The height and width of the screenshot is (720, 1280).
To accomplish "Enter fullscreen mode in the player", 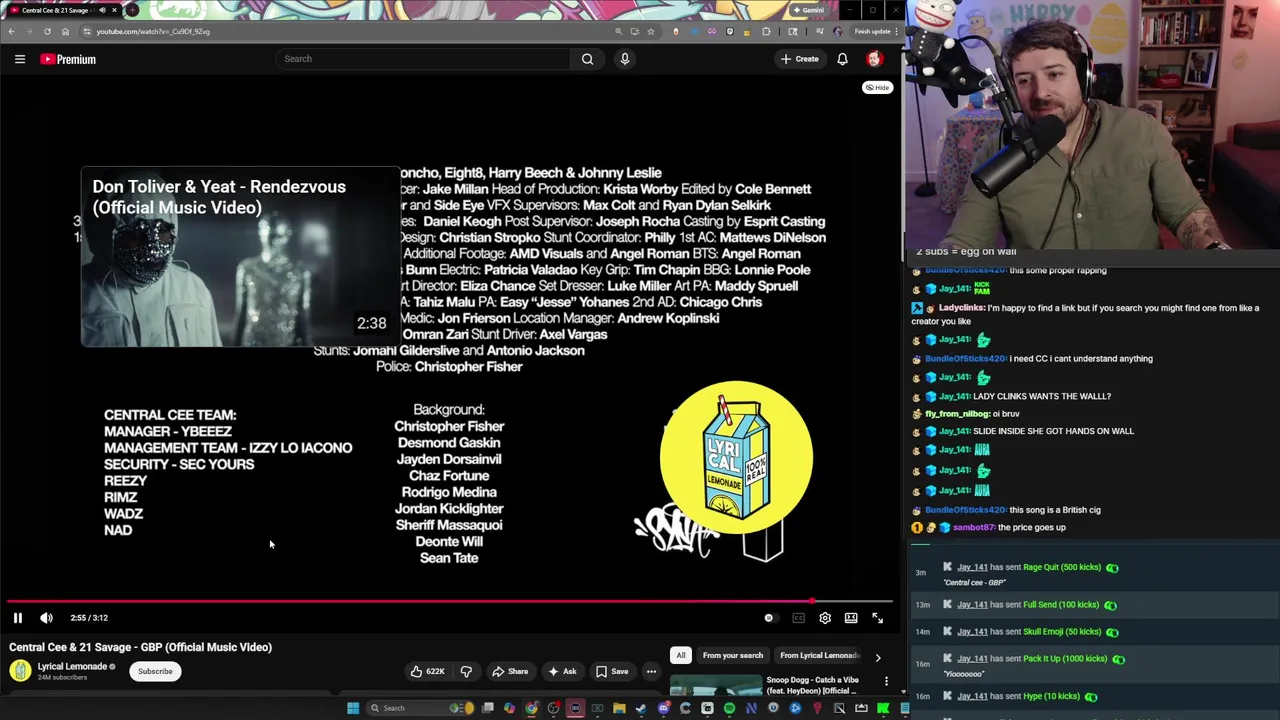I will click(877, 618).
